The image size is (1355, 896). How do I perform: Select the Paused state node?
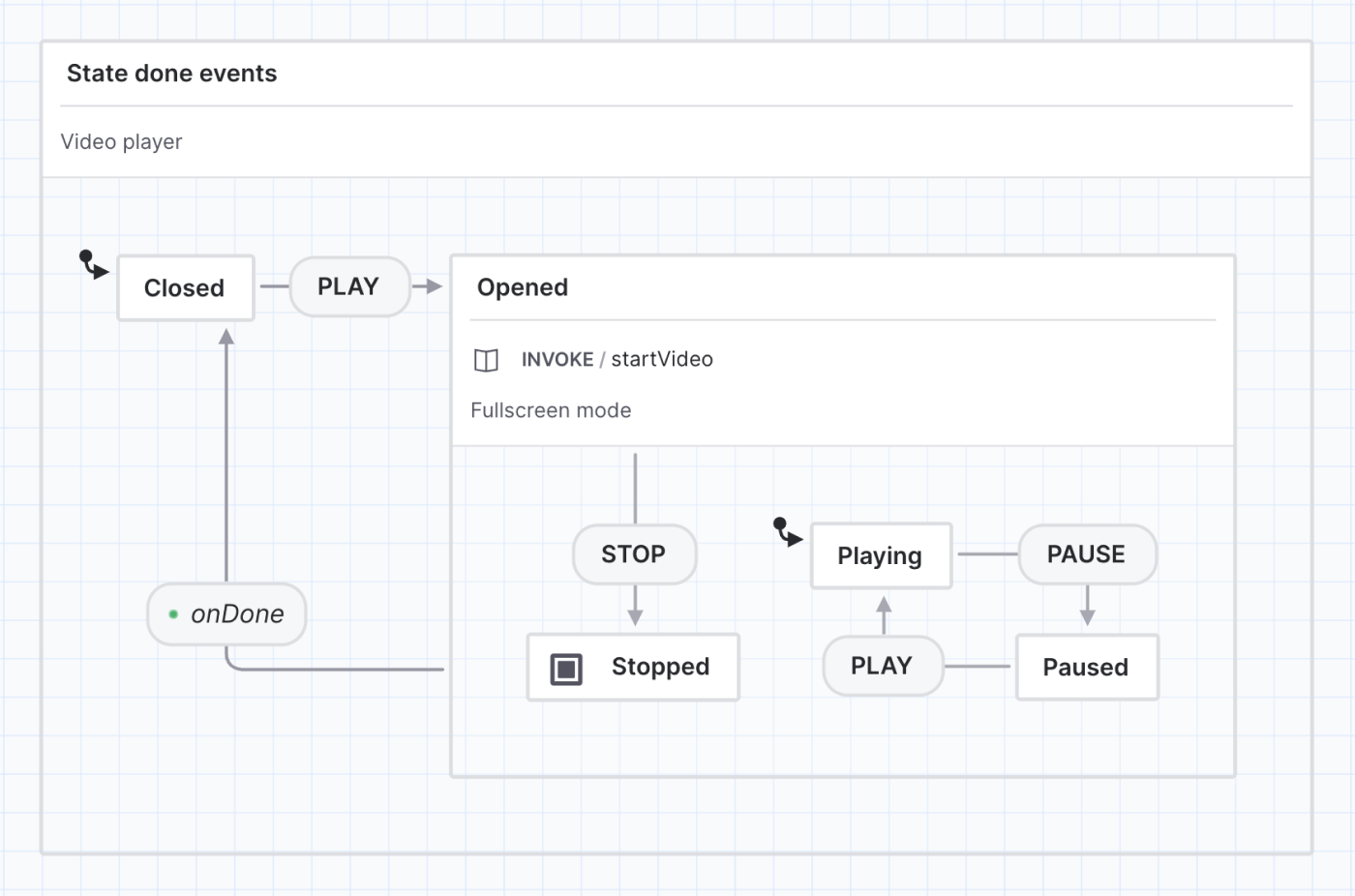pyautogui.click(x=1086, y=668)
